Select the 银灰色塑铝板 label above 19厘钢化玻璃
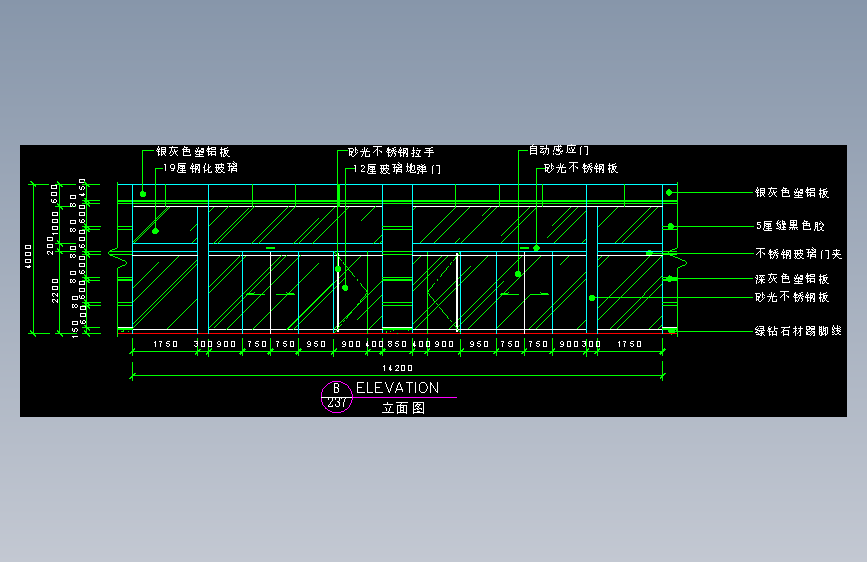867x562 pixels. click(x=193, y=152)
